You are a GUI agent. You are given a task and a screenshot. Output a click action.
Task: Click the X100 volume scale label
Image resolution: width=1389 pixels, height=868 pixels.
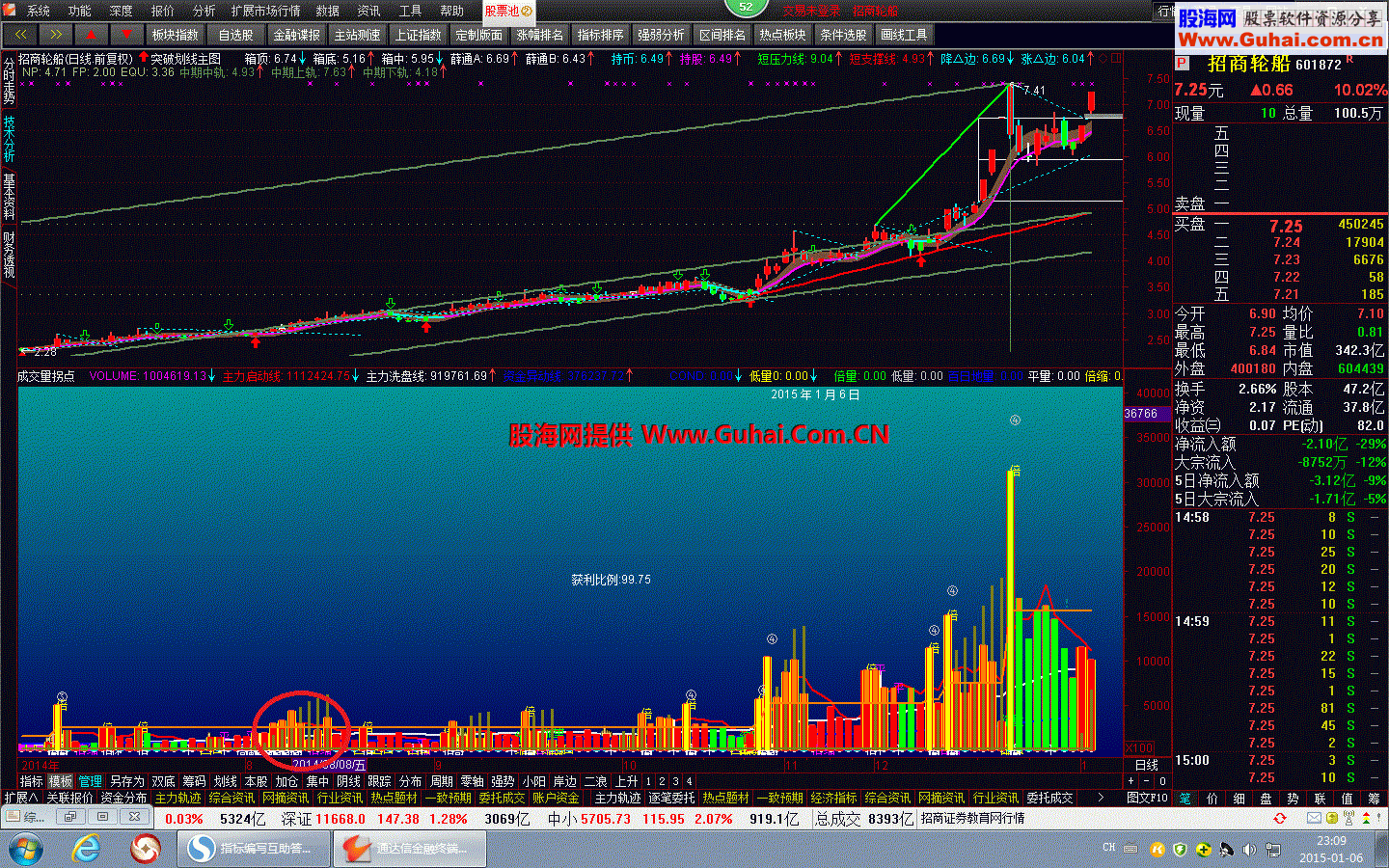1140,747
